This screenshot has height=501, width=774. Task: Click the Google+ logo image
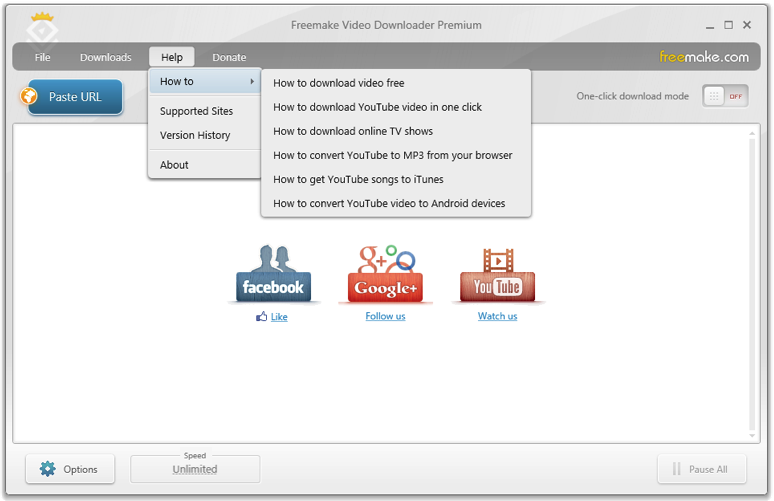(386, 273)
